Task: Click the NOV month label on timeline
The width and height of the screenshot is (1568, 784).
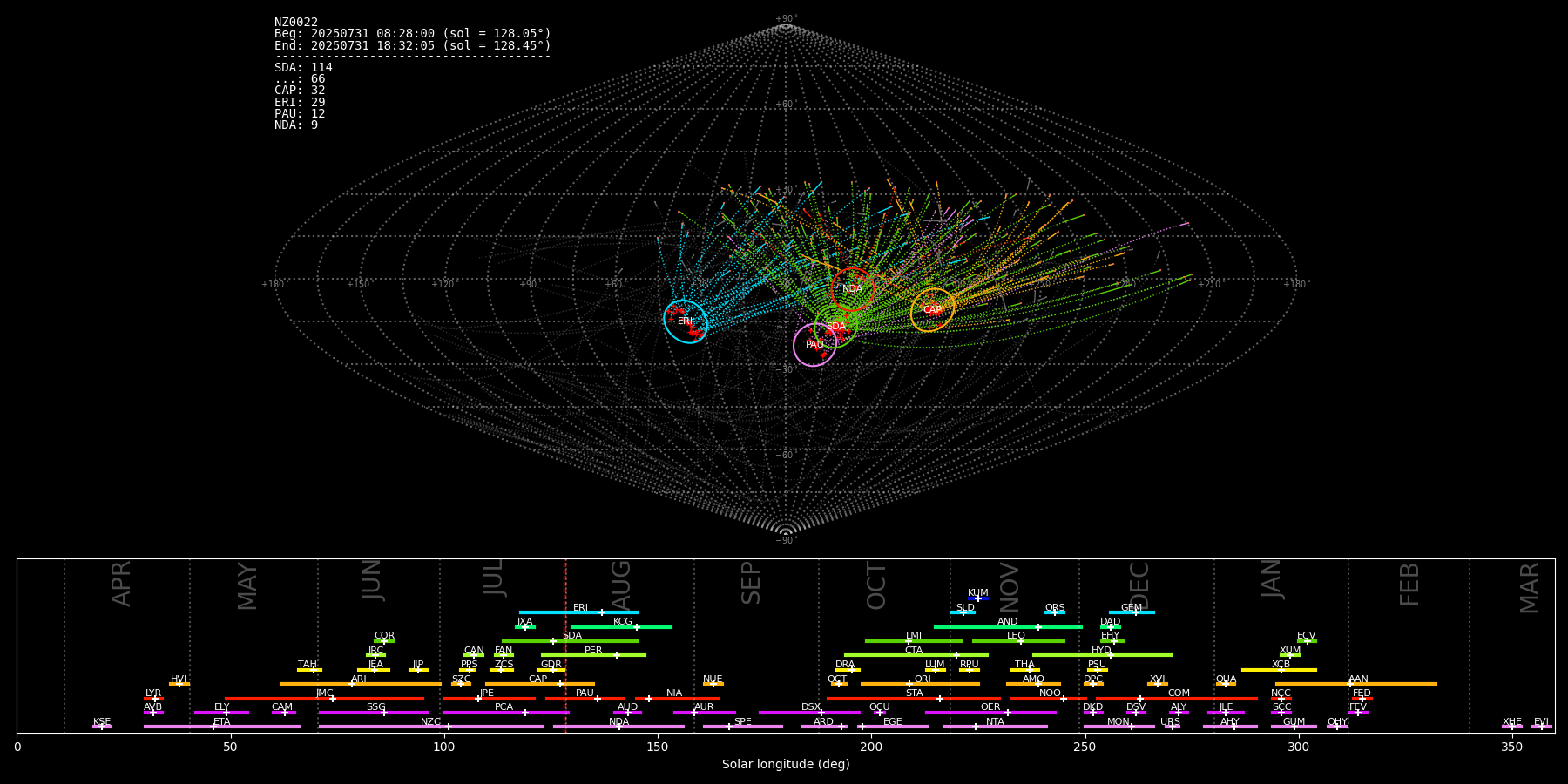Action: 1010,587
